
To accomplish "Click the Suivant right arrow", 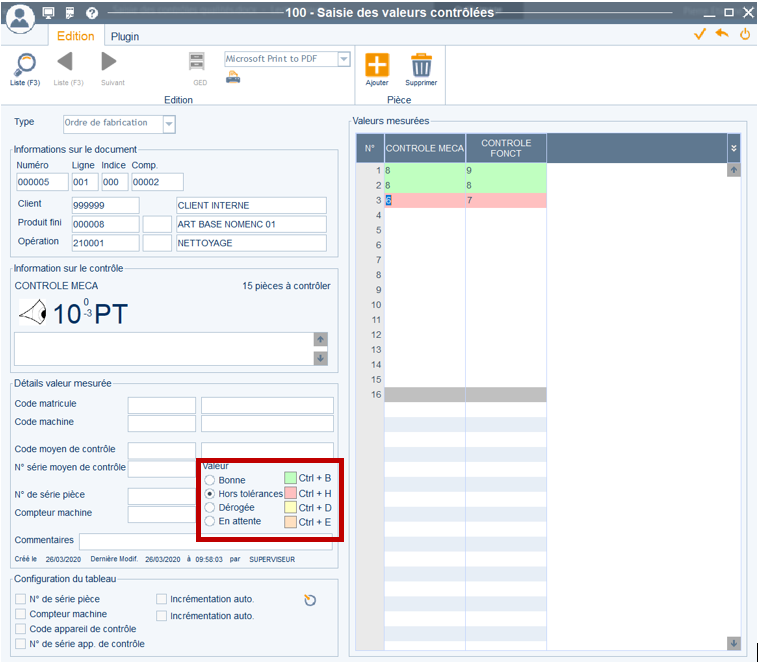I will (x=109, y=62).
